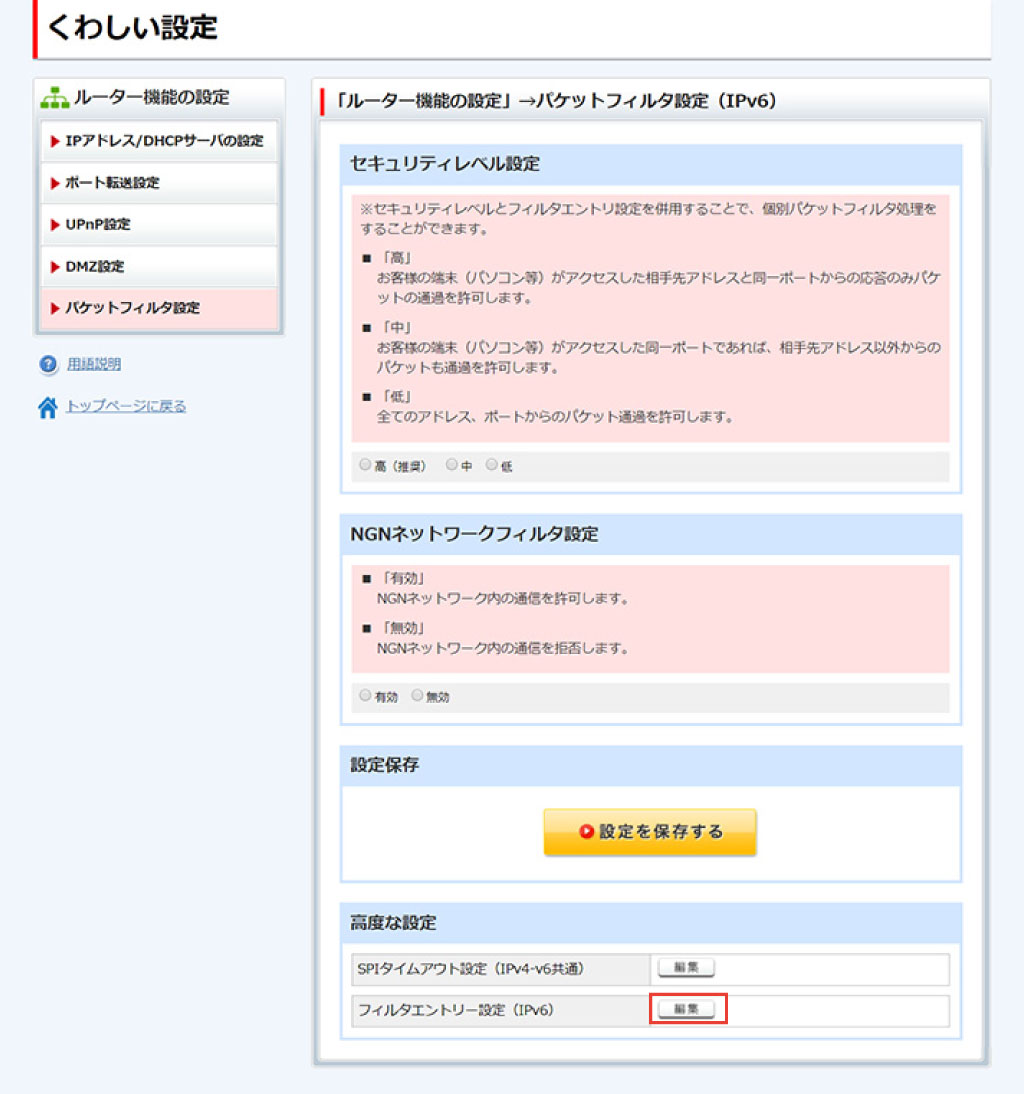Click the 設定を保存する button
This screenshot has height=1094, width=1024.
click(x=650, y=832)
